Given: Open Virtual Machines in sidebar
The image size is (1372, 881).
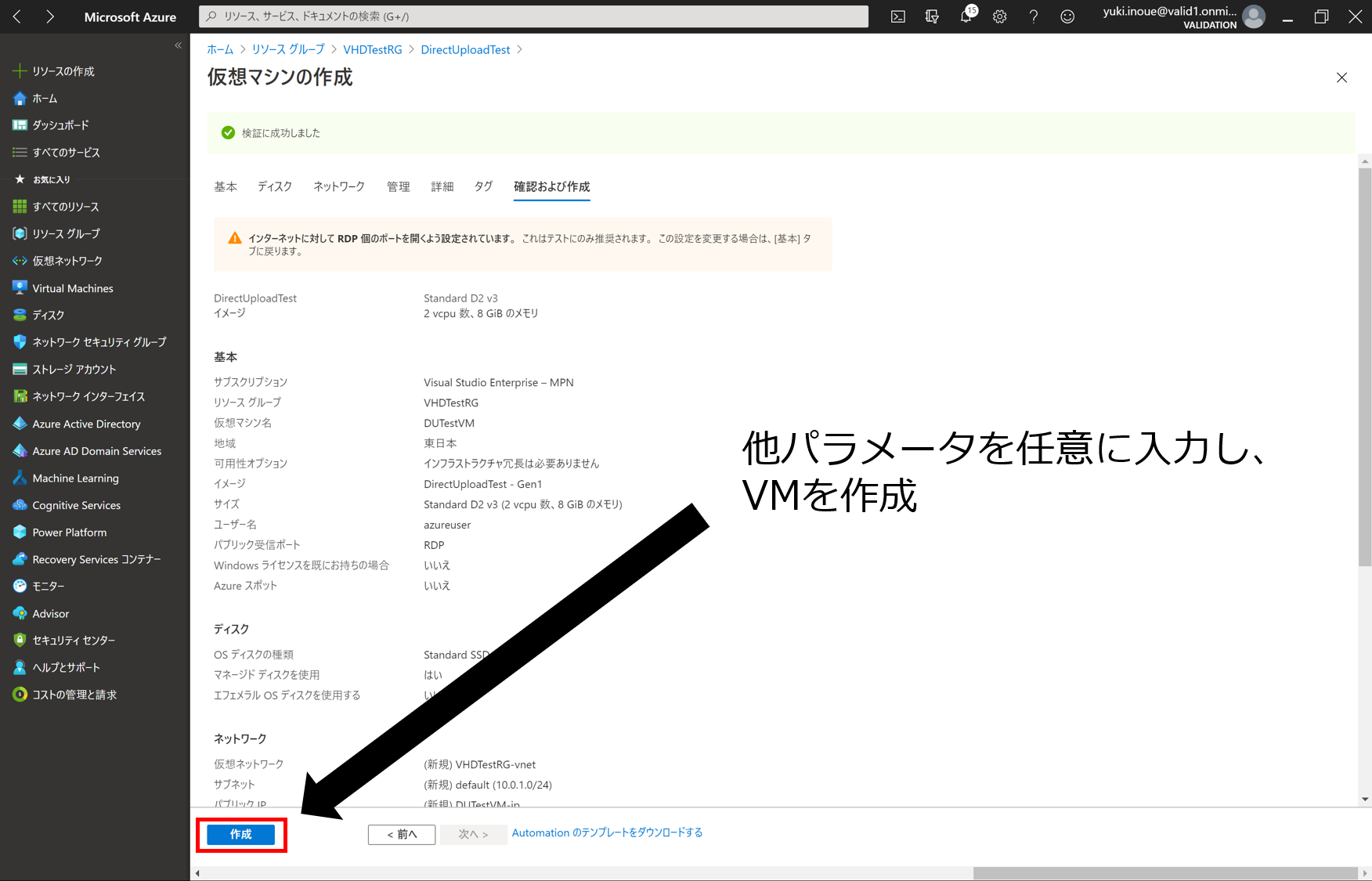Looking at the screenshot, I should point(72,288).
